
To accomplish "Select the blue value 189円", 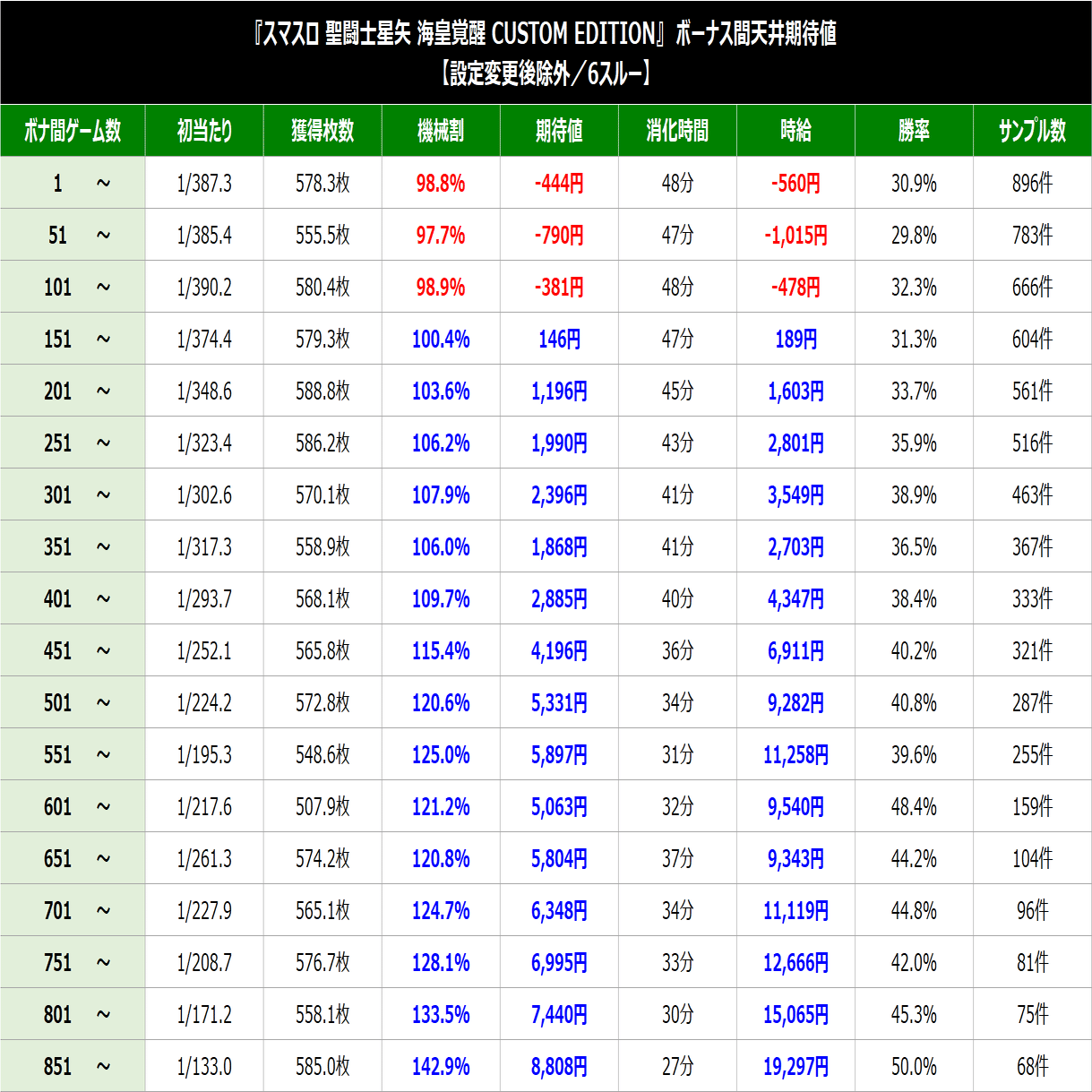I will (795, 340).
